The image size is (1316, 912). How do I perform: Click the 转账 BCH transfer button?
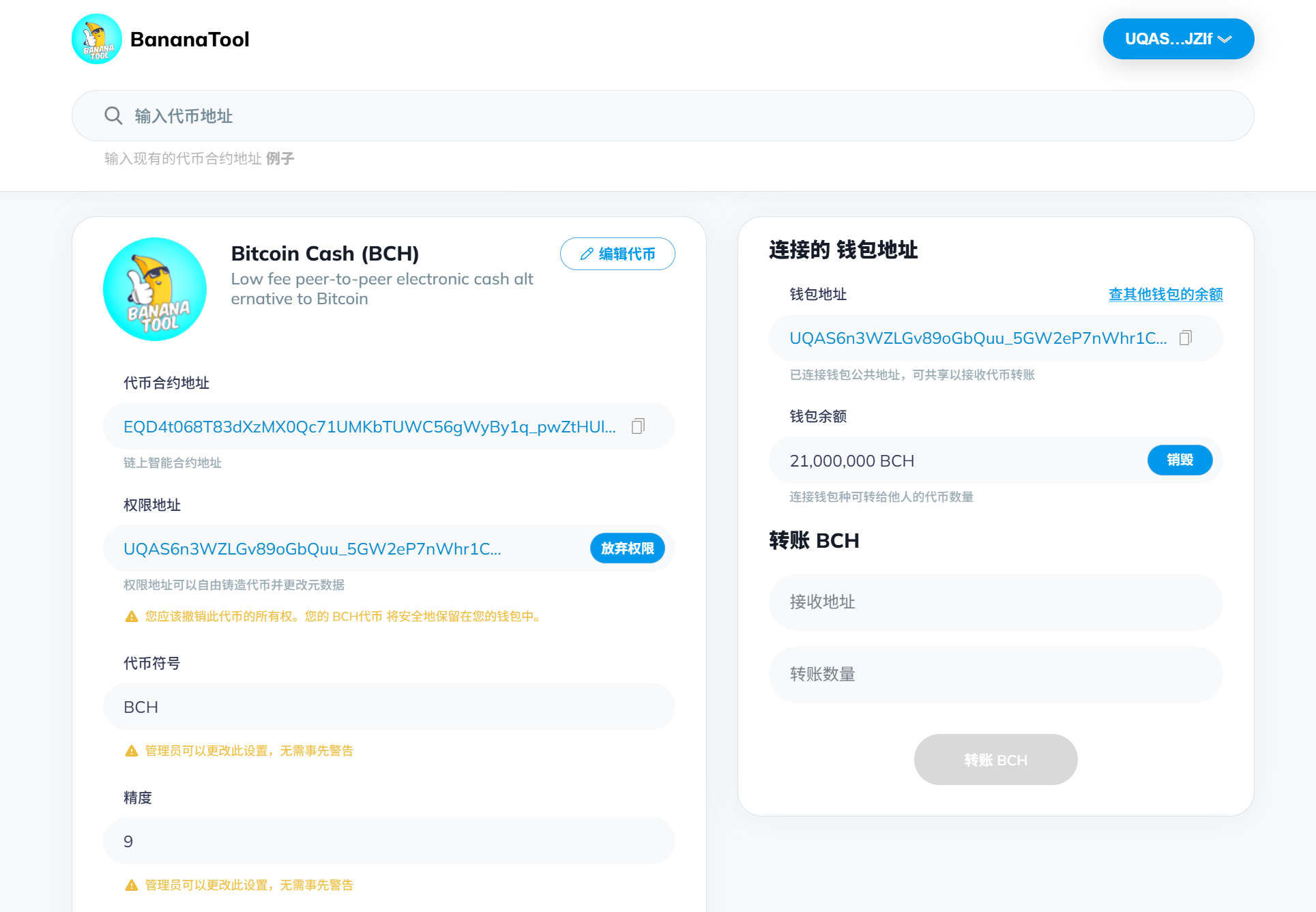[x=995, y=759]
